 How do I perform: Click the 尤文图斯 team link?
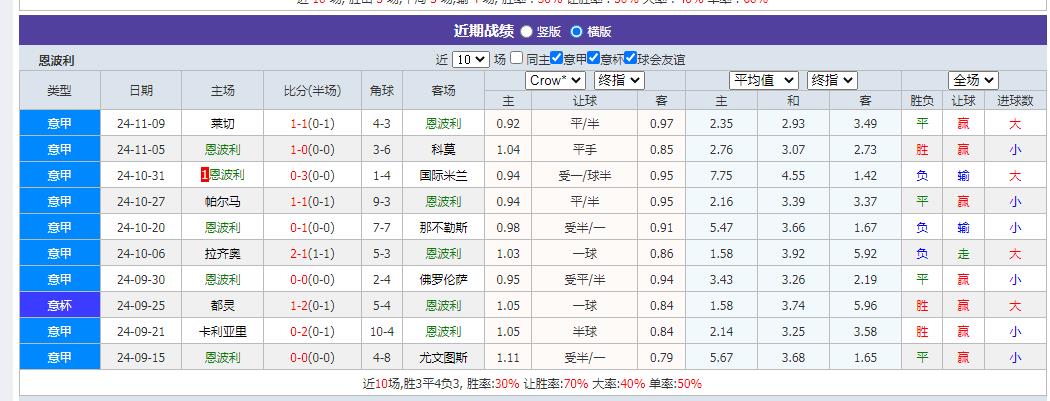point(443,357)
